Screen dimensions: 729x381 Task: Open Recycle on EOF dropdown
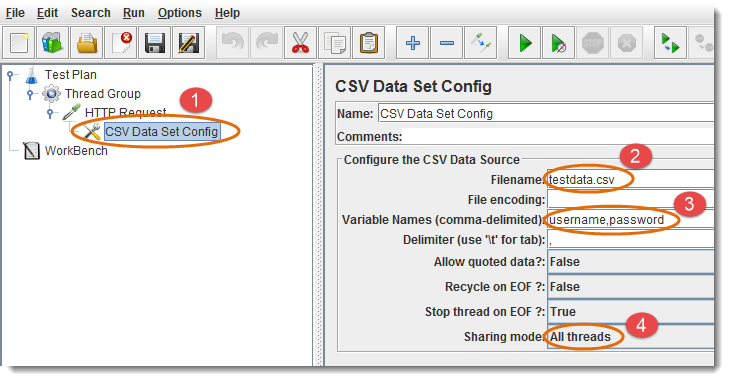pos(630,287)
